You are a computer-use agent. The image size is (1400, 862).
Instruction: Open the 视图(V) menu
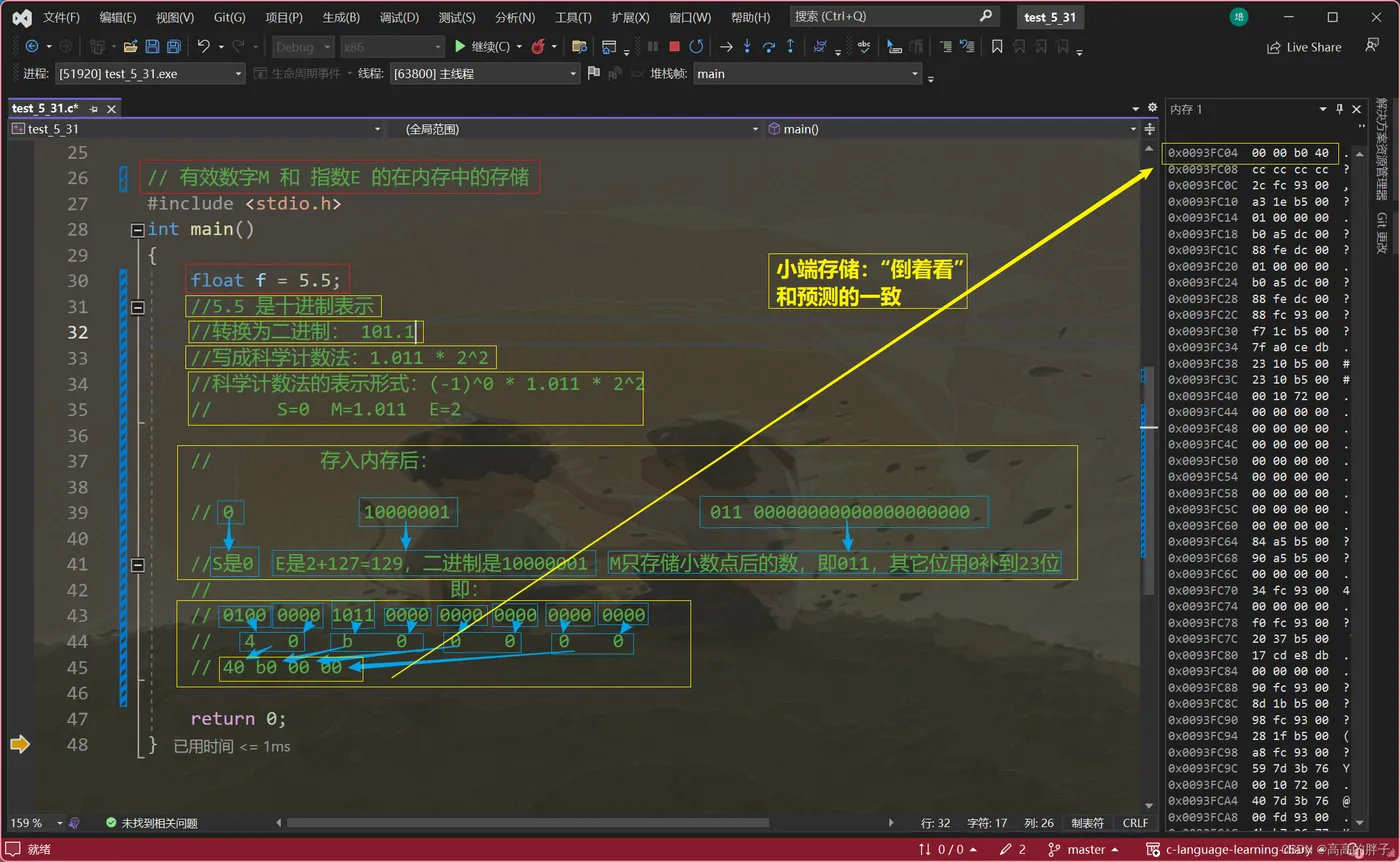point(175,17)
